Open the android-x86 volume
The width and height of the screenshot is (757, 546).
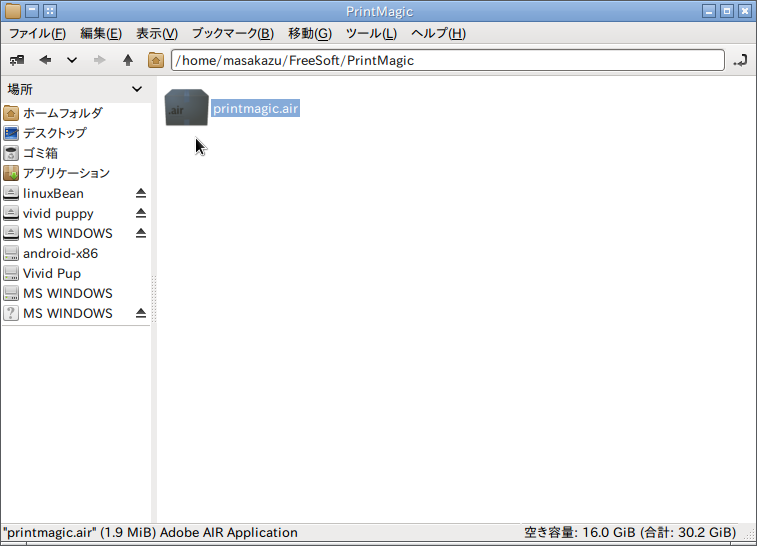point(76,253)
